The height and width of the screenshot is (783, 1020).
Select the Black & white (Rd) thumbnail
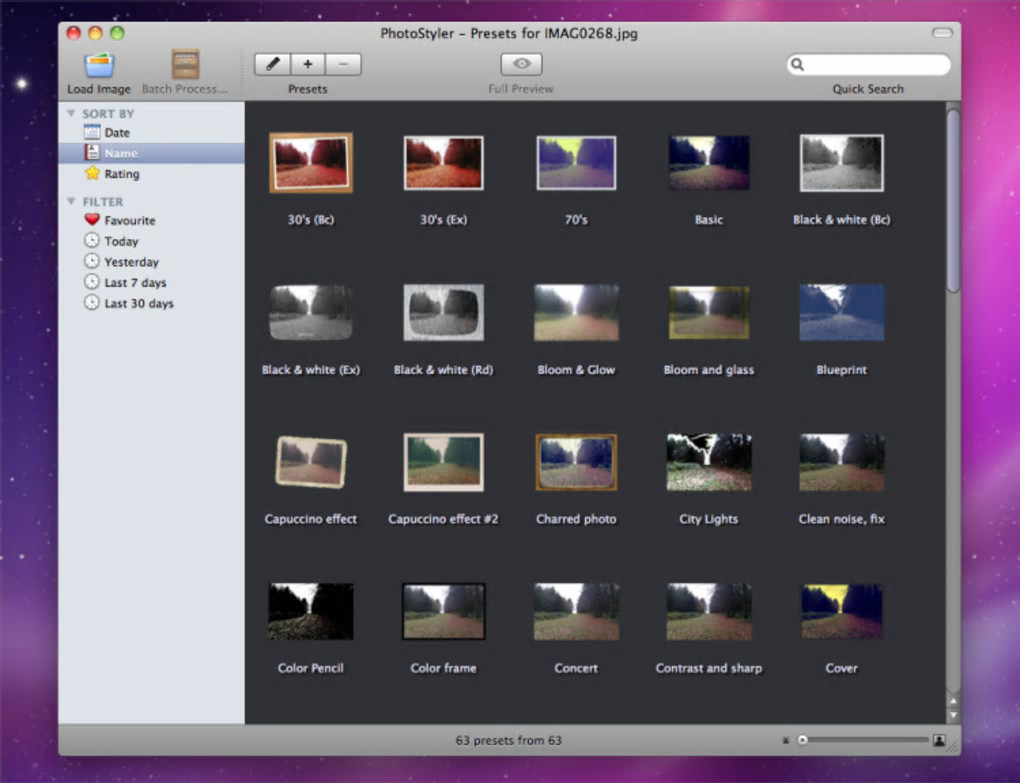tap(444, 312)
